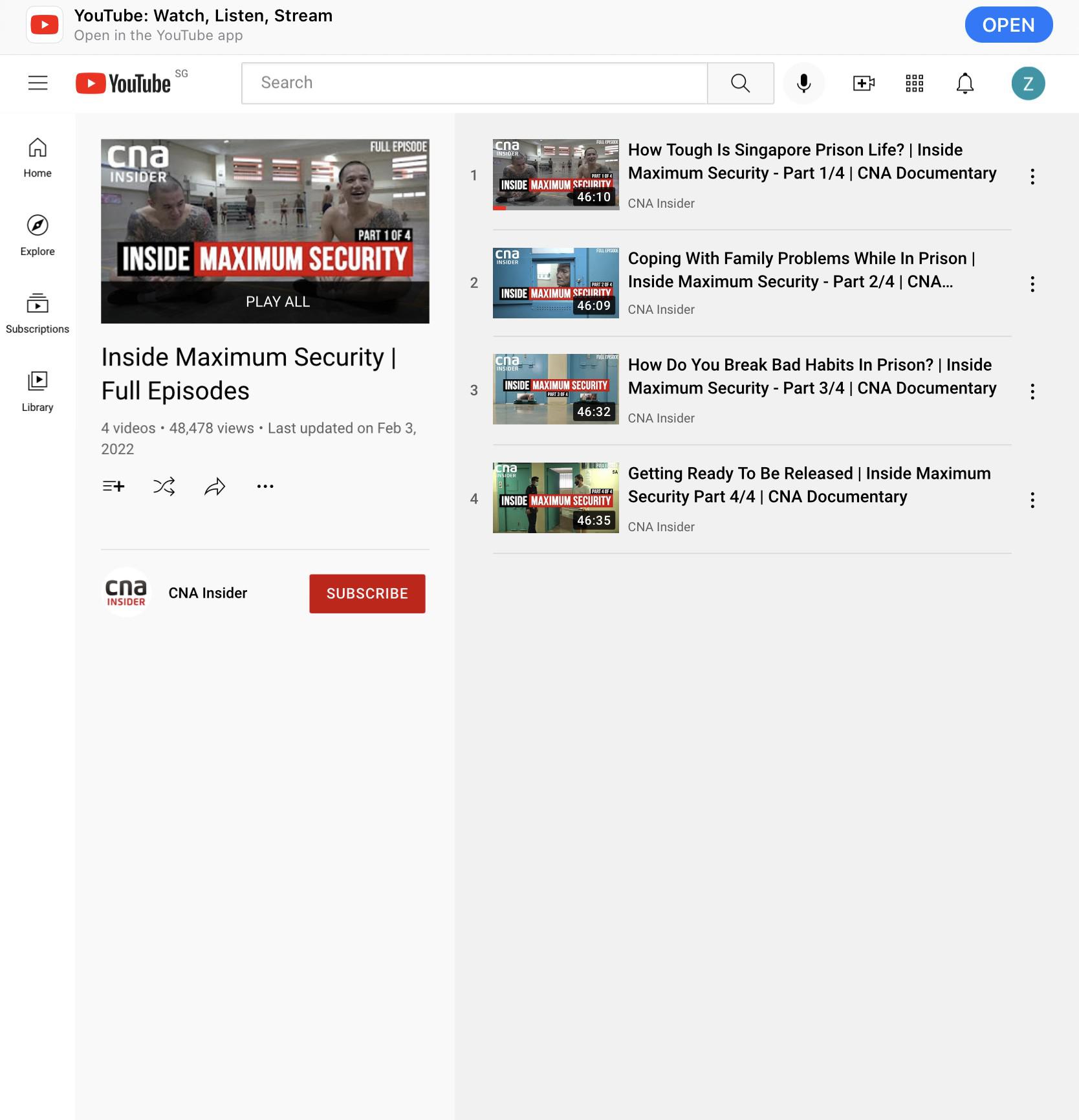Open options menu for Part 4/4 video
Screen dimensions: 1079x1120
coord(1032,500)
